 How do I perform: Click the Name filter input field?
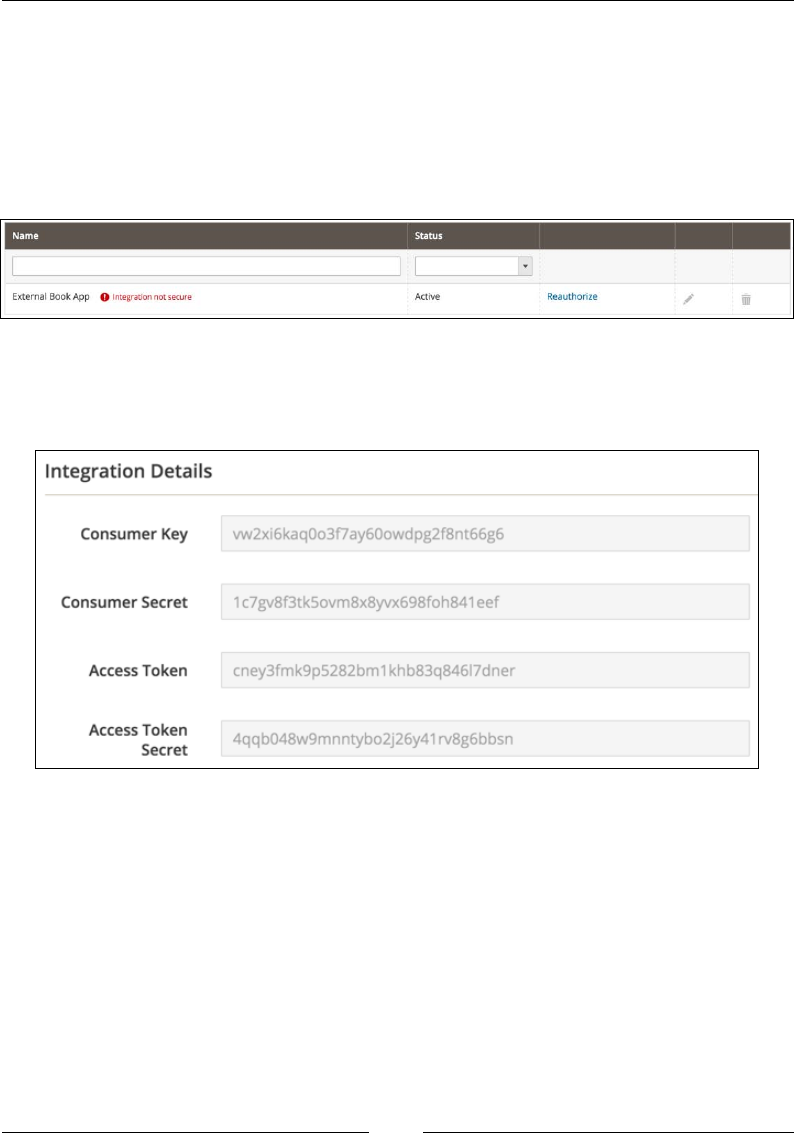pos(206,266)
